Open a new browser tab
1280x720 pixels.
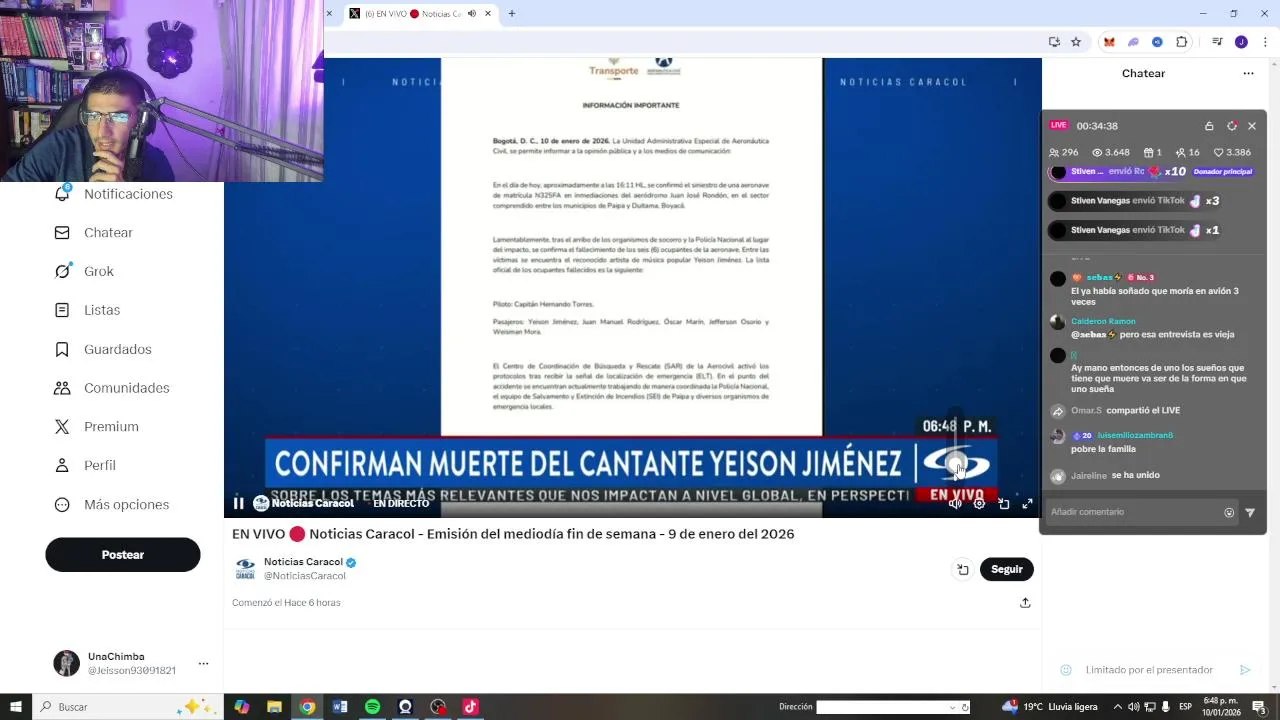coord(512,14)
